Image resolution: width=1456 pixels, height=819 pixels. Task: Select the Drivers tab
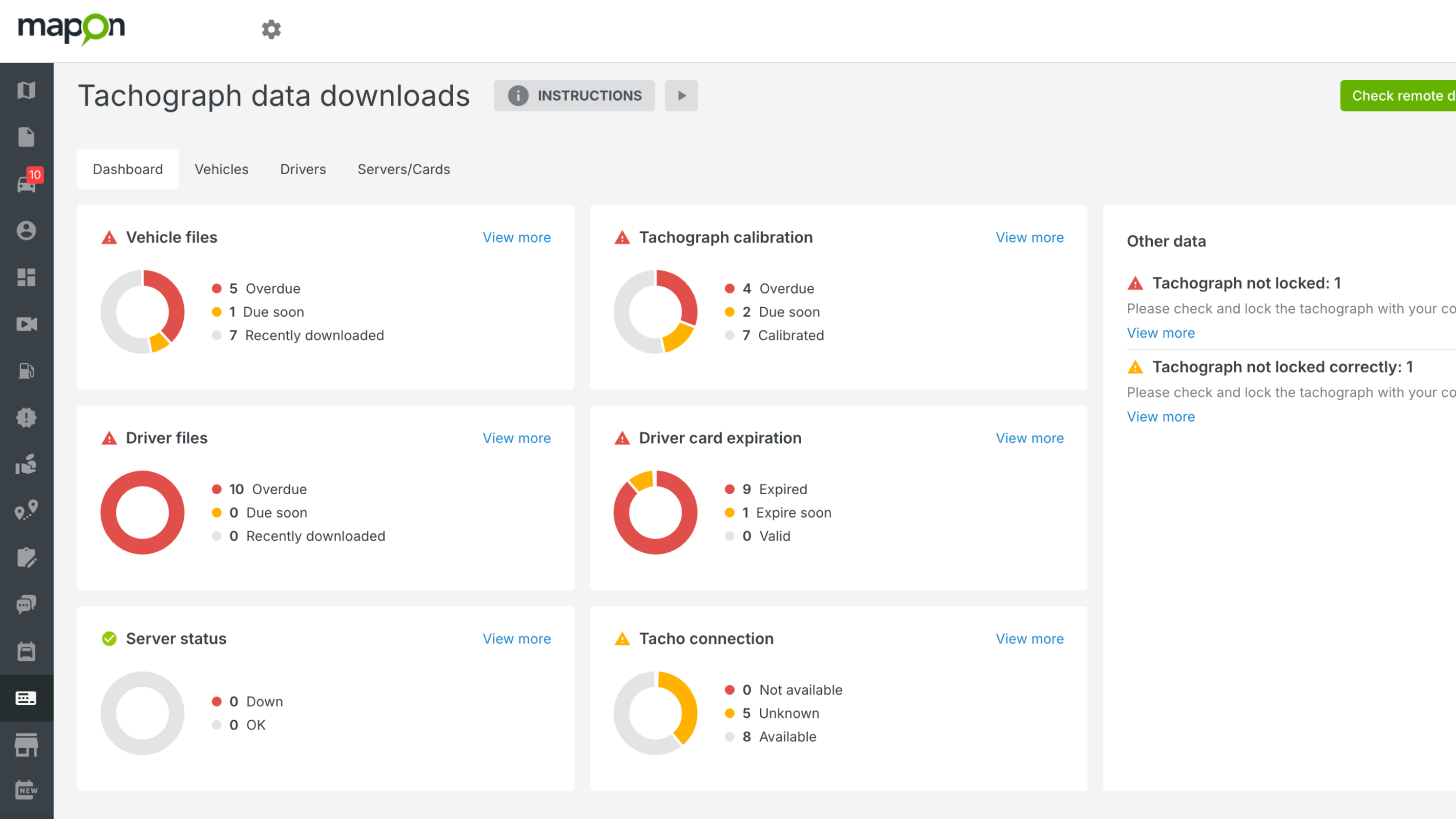(x=302, y=169)
